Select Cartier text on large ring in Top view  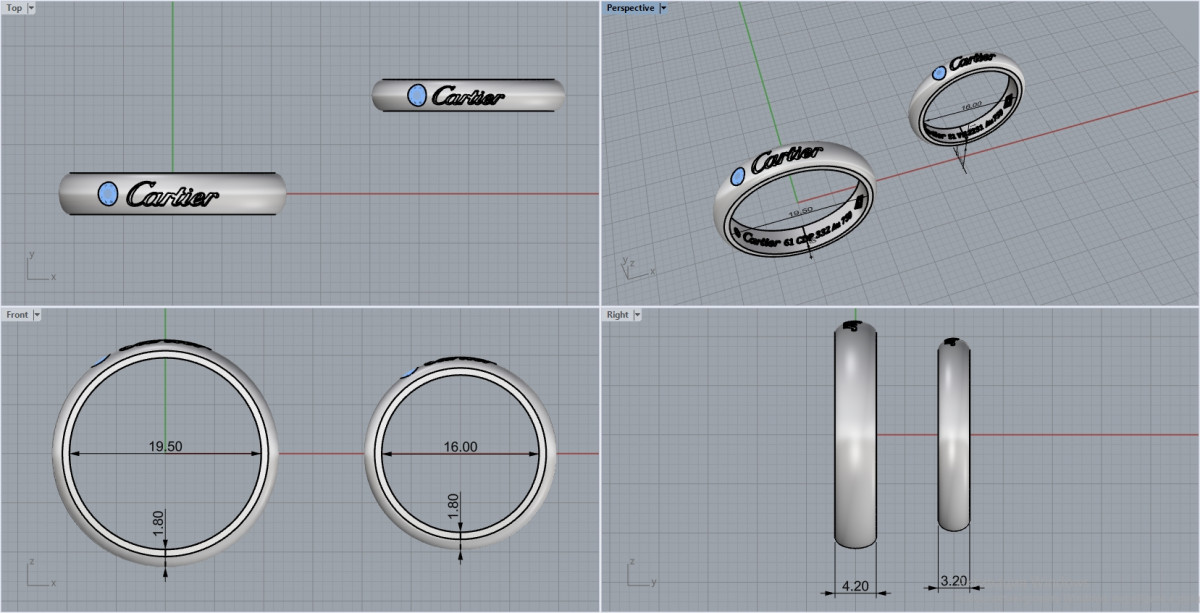[x=172, y=195]
